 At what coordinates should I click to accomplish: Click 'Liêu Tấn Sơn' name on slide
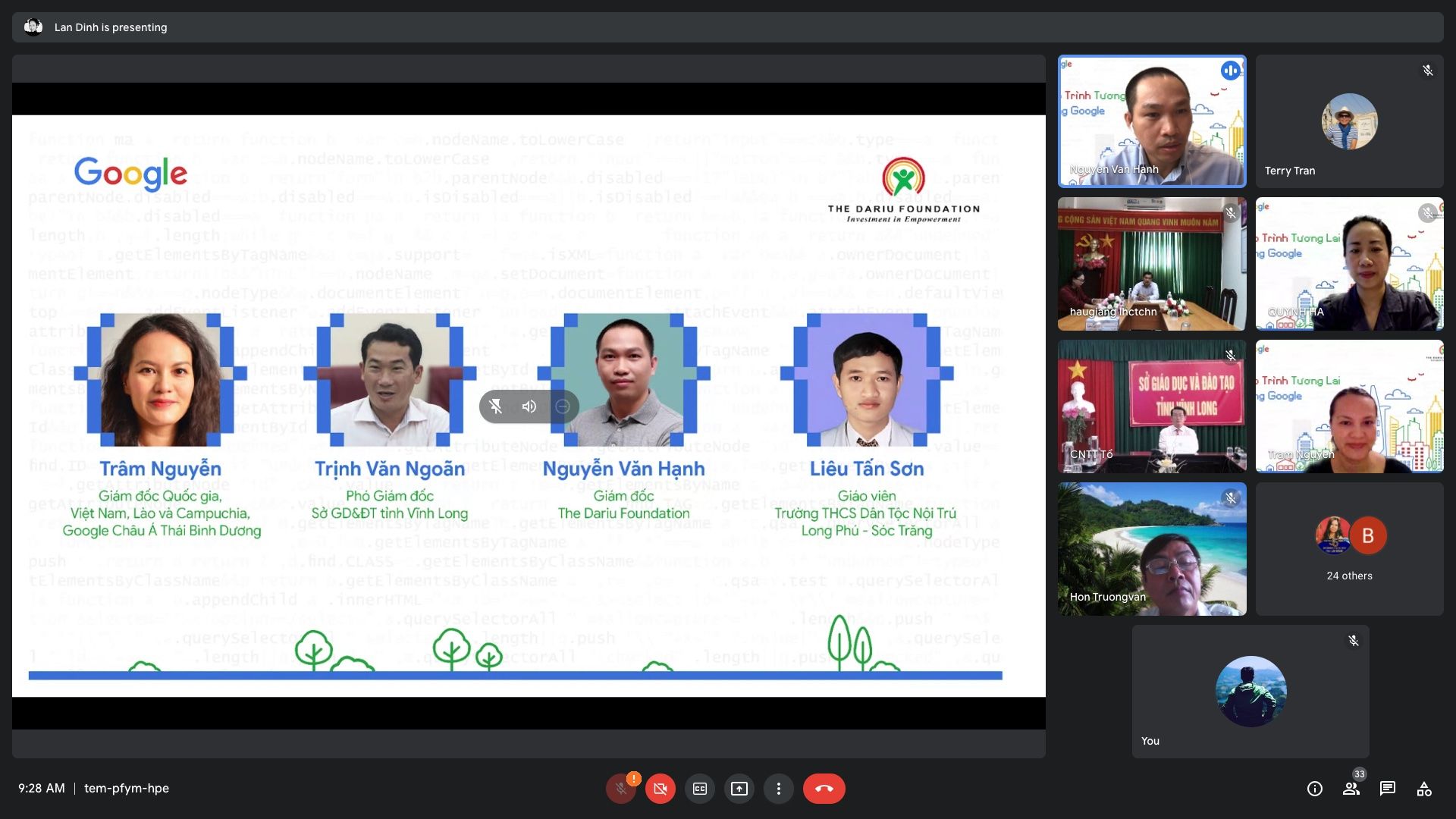coord(867,469)
